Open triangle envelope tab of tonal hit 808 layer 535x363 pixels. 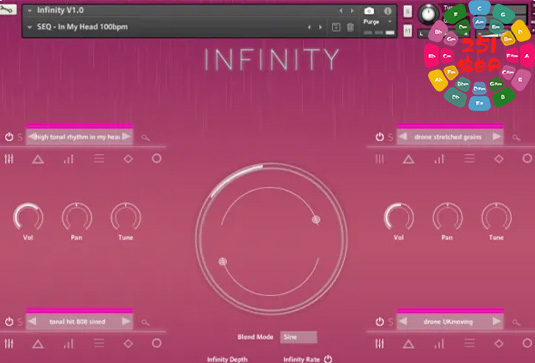click(x=38, y=344)
